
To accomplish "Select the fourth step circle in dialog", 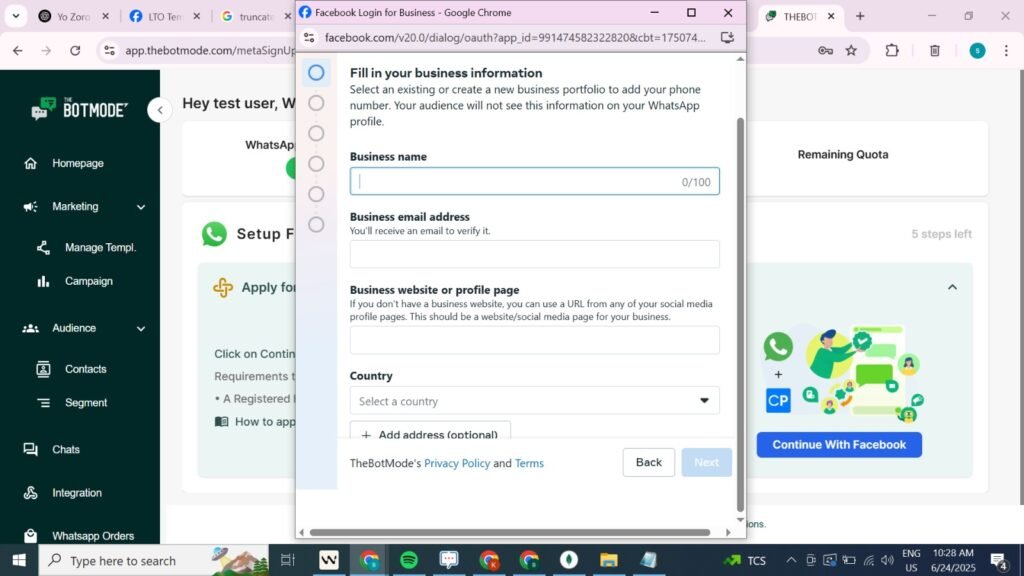I will pos(316,164).
